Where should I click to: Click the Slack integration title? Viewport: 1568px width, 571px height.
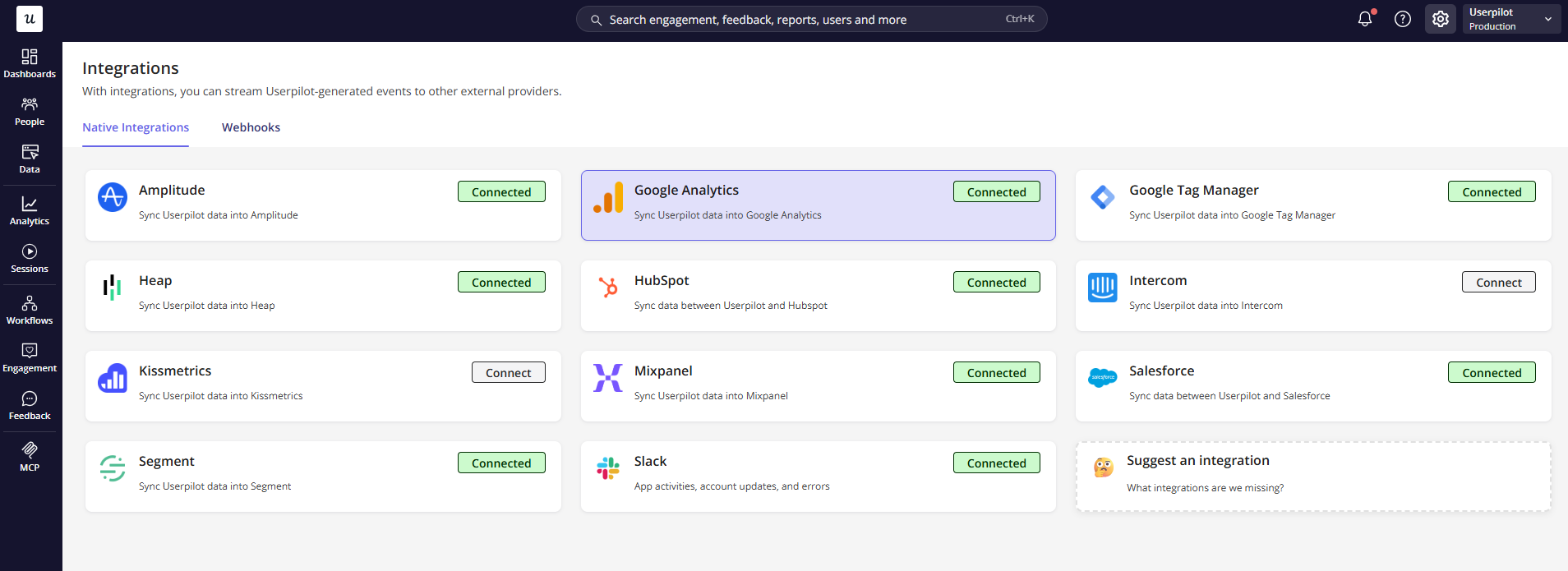click(650, 461)
